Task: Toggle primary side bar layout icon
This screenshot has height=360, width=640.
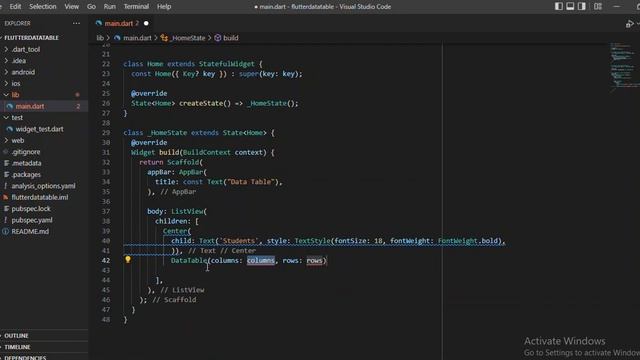Action: [x=559, y=6]
